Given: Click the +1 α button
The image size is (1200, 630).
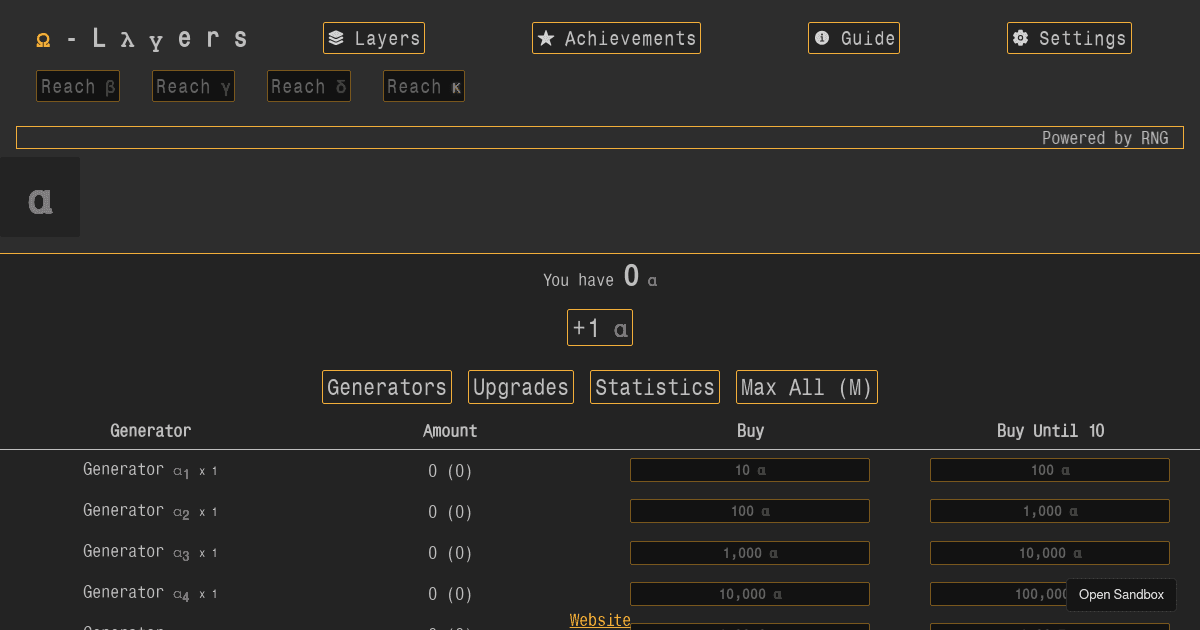Looking at the screenshot, I should (x=600, y=327).
